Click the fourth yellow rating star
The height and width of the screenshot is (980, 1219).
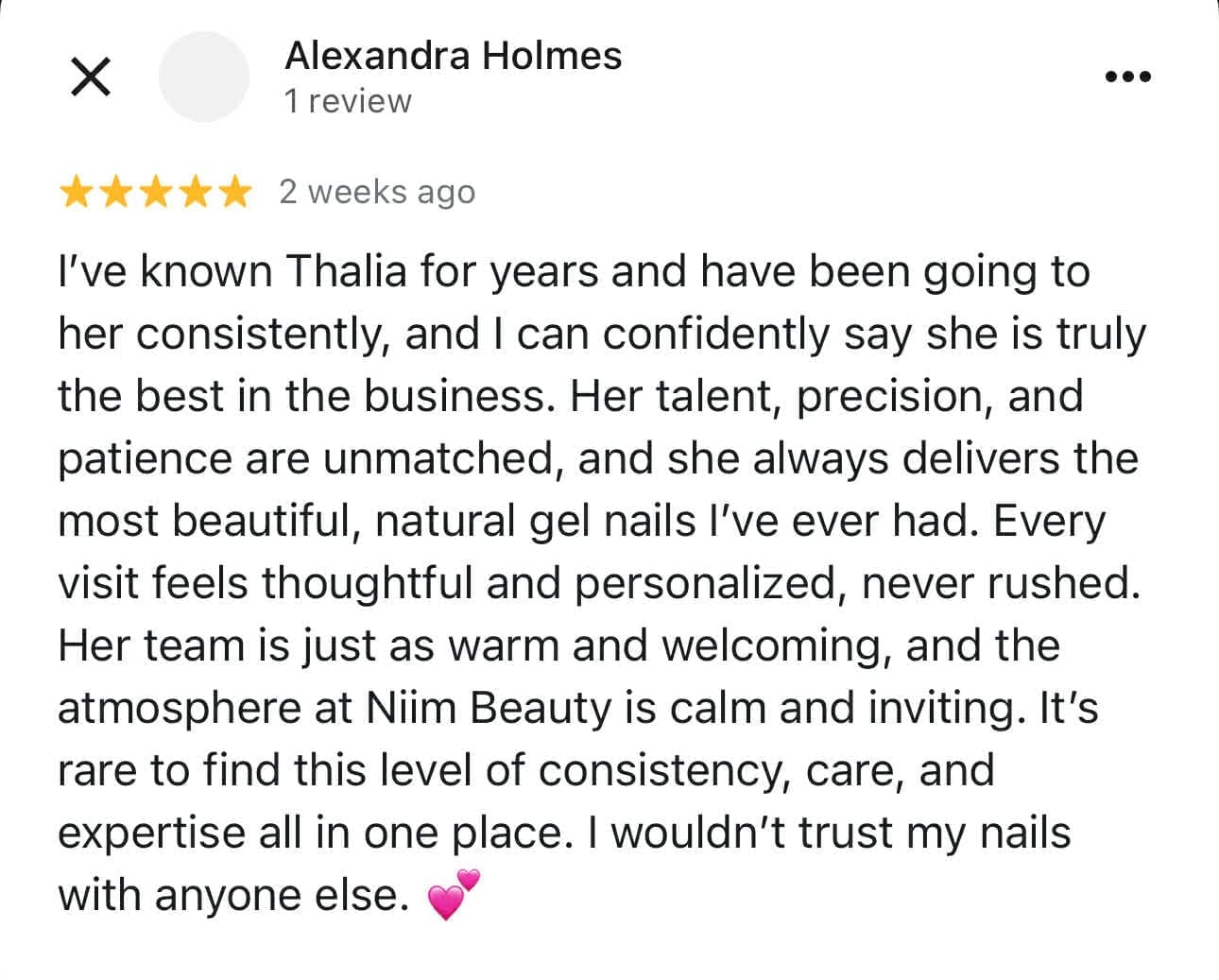pyautogui.click(x=195, y=193)
